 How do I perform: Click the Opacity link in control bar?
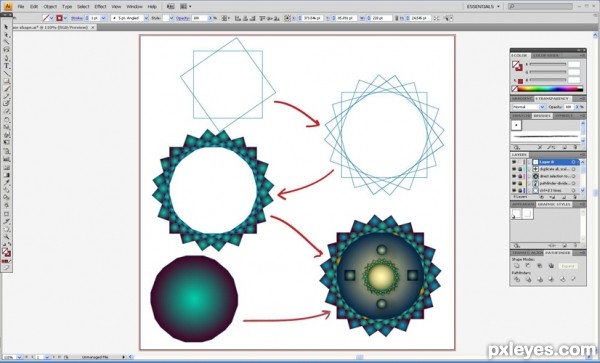183,18
